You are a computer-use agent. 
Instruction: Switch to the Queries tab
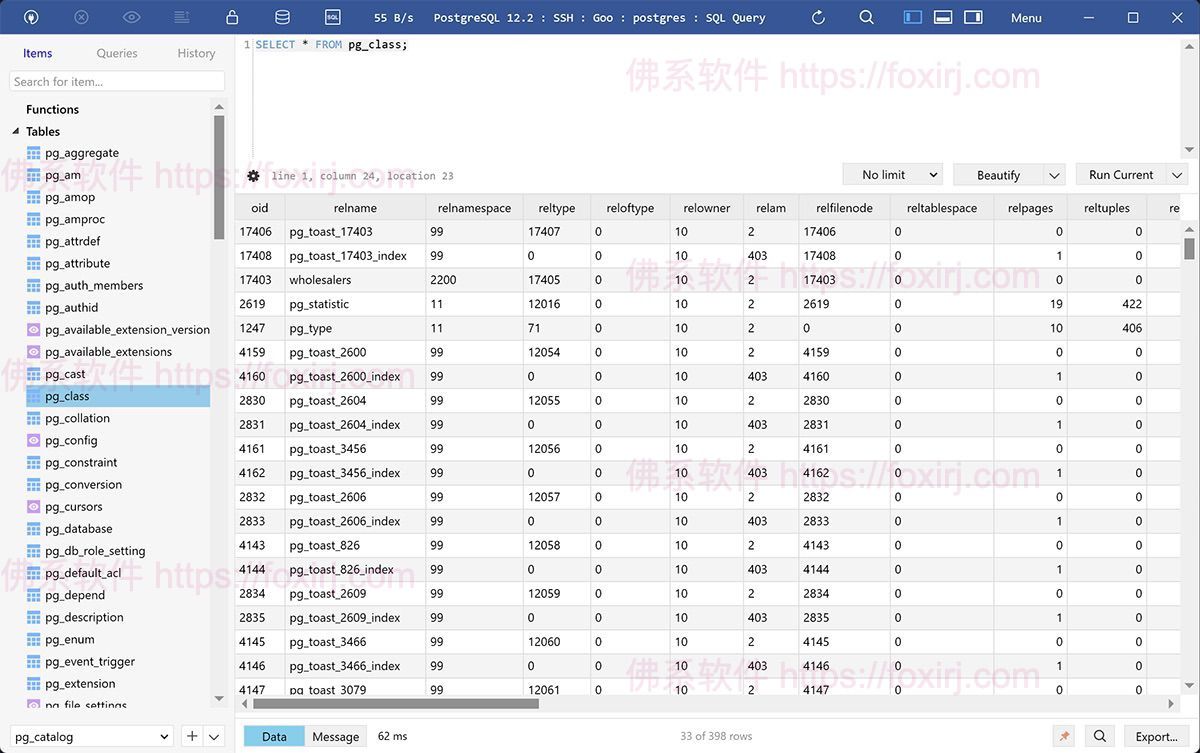pyautogui.click(x=117, y=53)
